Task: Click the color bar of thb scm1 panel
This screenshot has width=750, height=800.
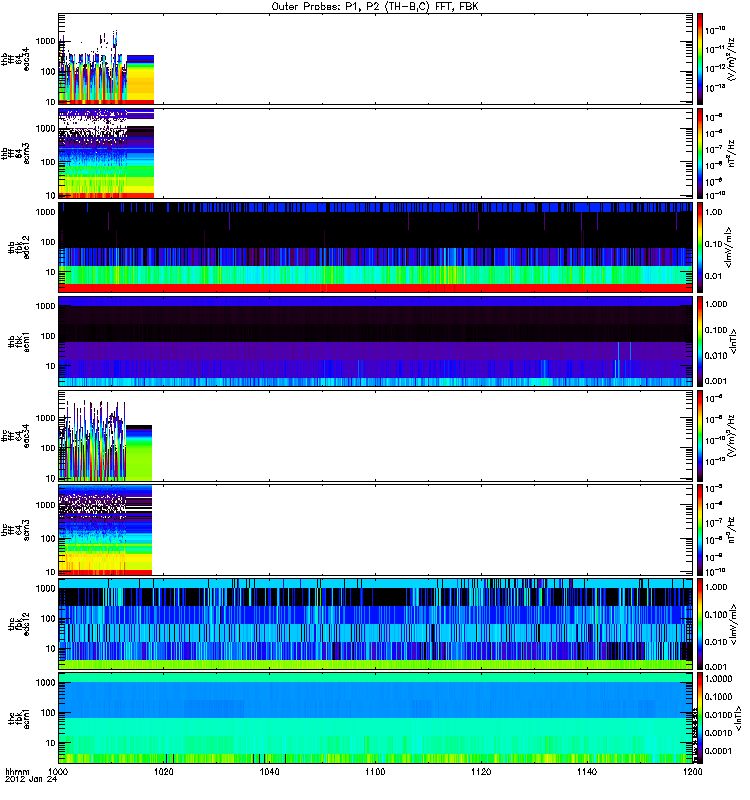Action: tap(700, 341)
